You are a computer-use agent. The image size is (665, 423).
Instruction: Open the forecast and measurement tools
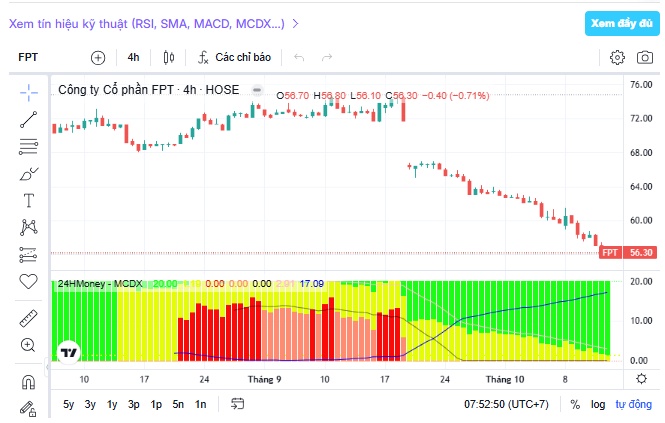tap(28, 255)
